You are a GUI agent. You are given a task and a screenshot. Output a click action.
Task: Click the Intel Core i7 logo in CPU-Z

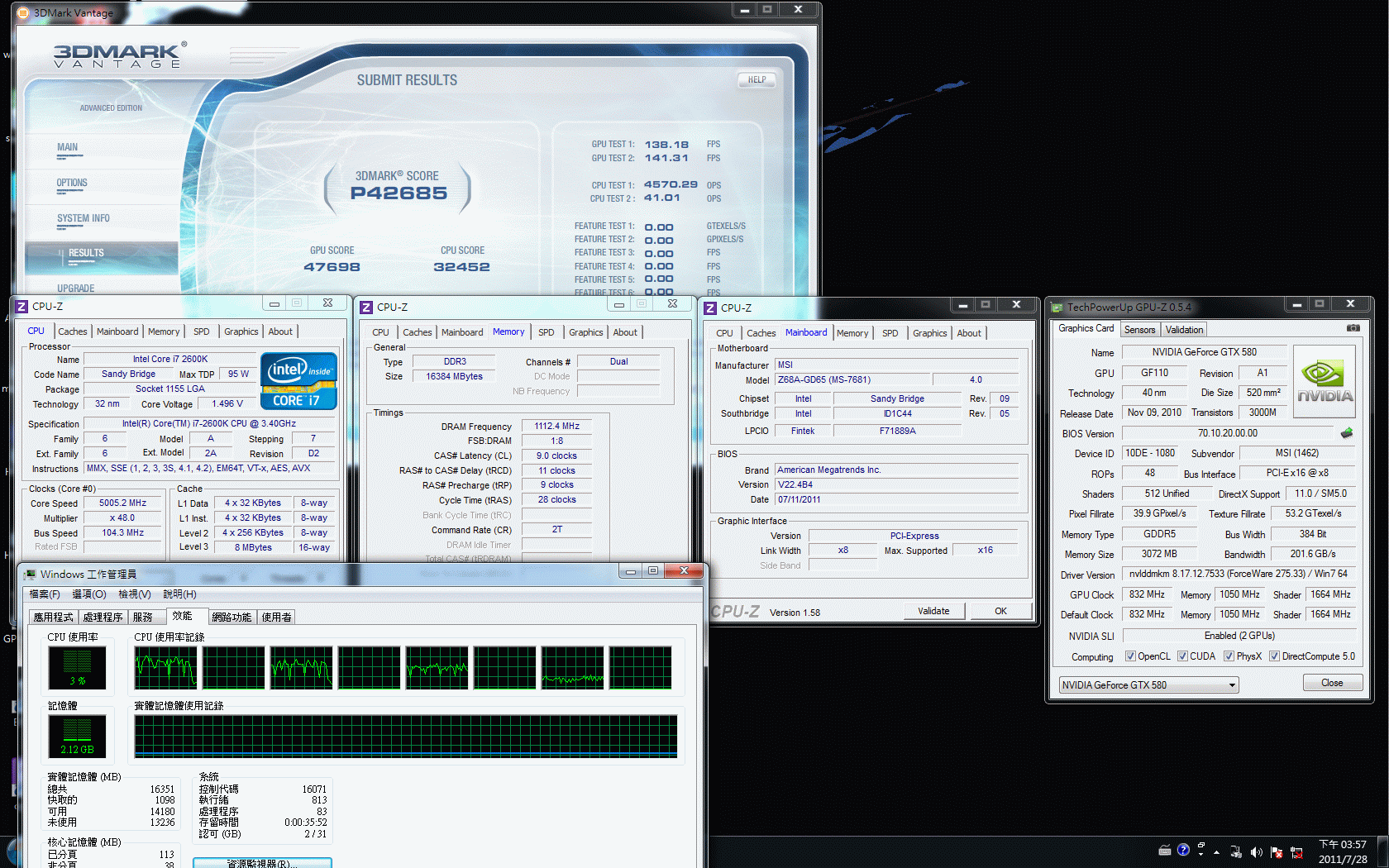click(298, 381)
